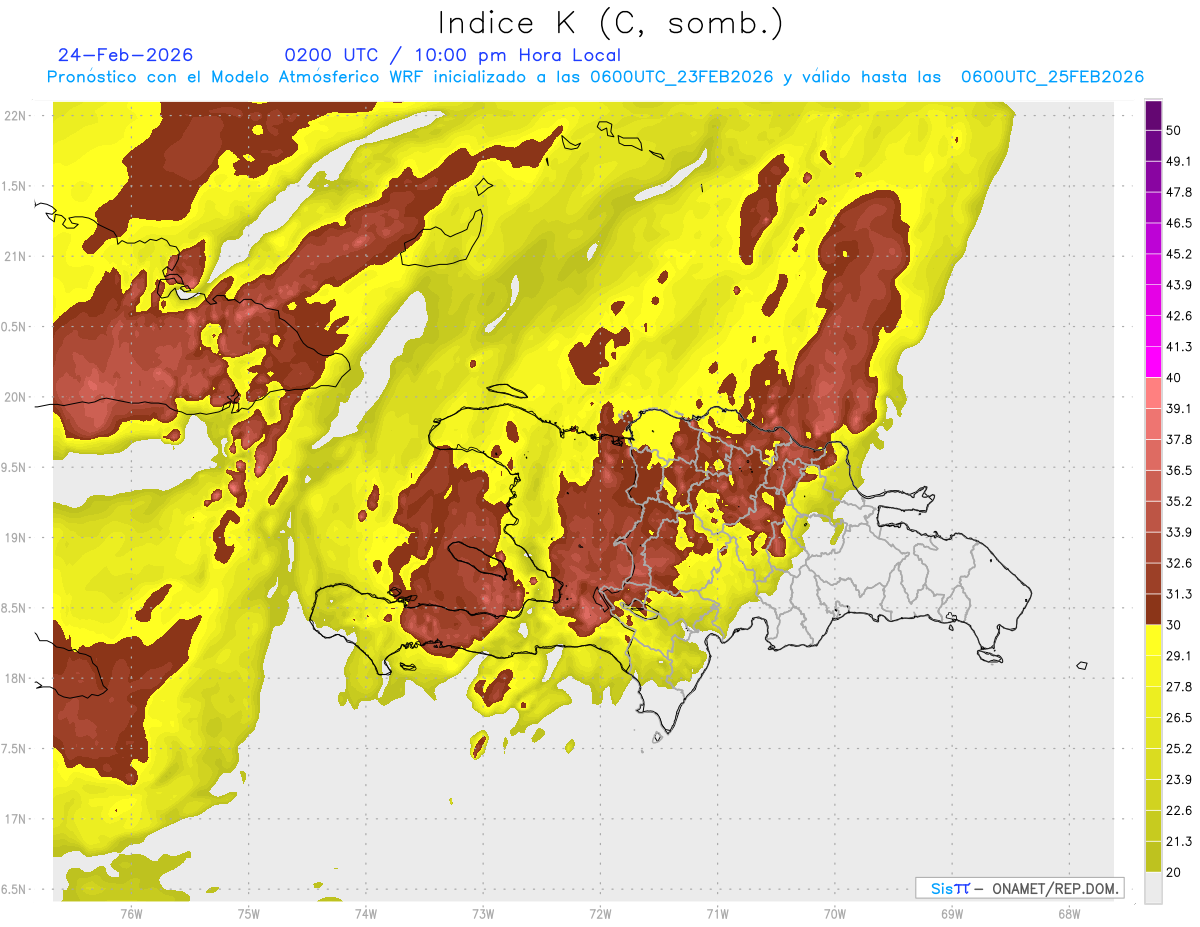Click the colorbar value "39.1"
Viewport: 1200px width, 927px height.
click(1178, 409)
